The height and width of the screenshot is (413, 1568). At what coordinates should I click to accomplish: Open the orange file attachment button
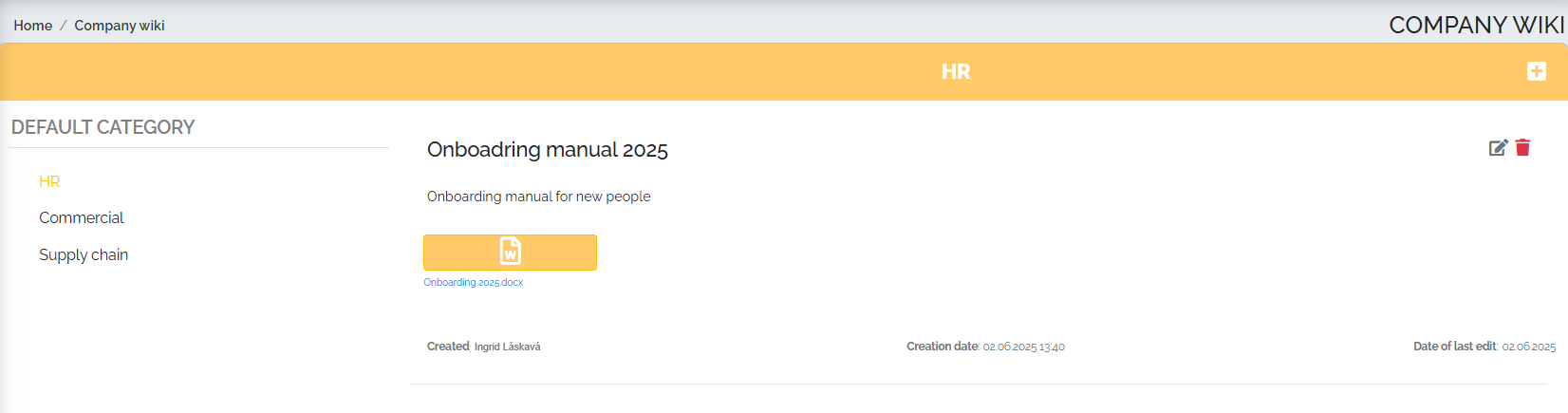pos(510,253)
